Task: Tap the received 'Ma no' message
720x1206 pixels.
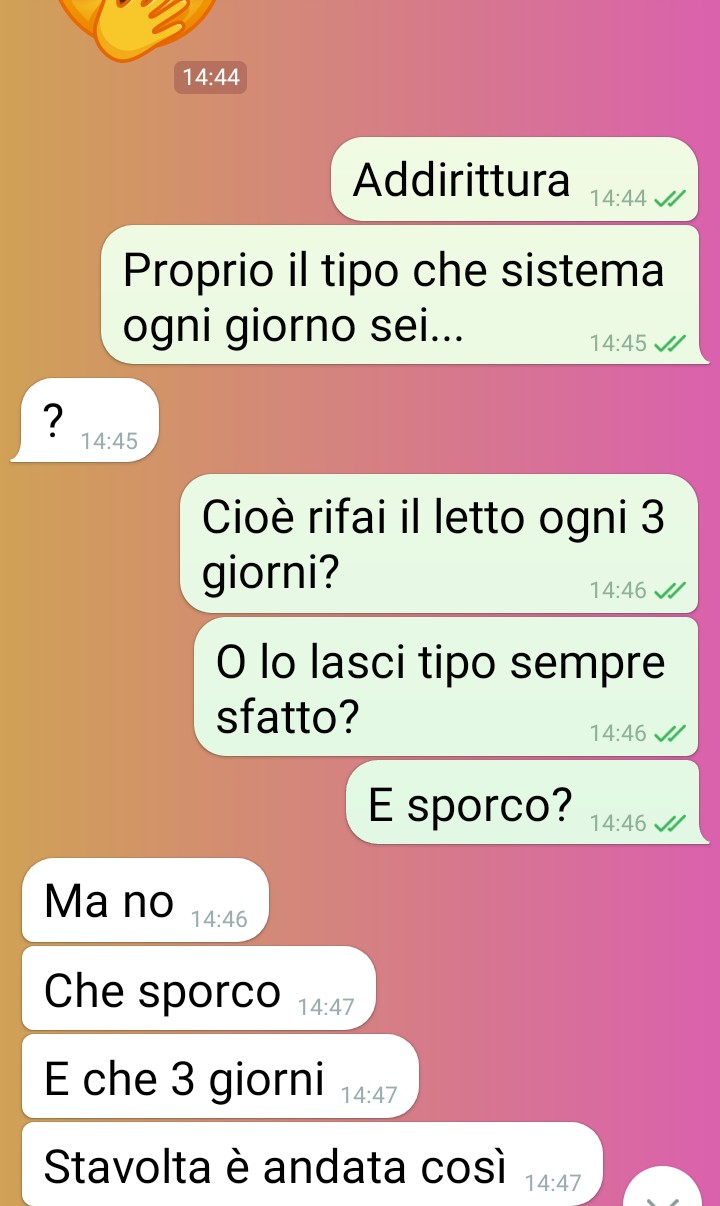Action: [x=146, y=900]
